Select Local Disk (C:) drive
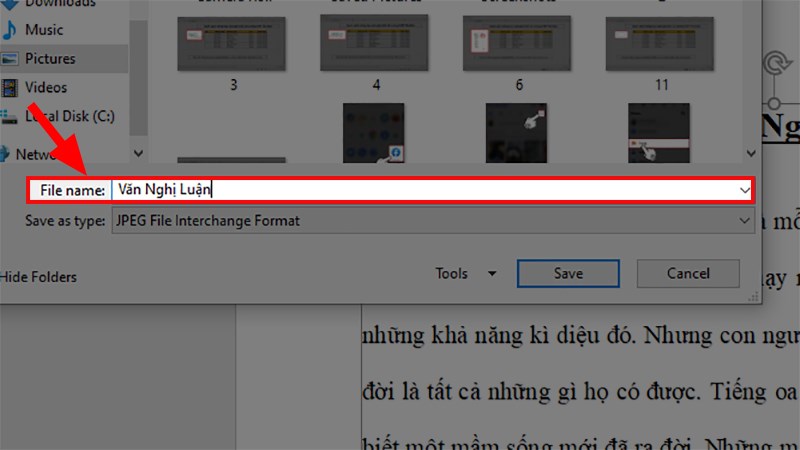The height and width of the screenshot is (450, 800). tap(70, 116)
